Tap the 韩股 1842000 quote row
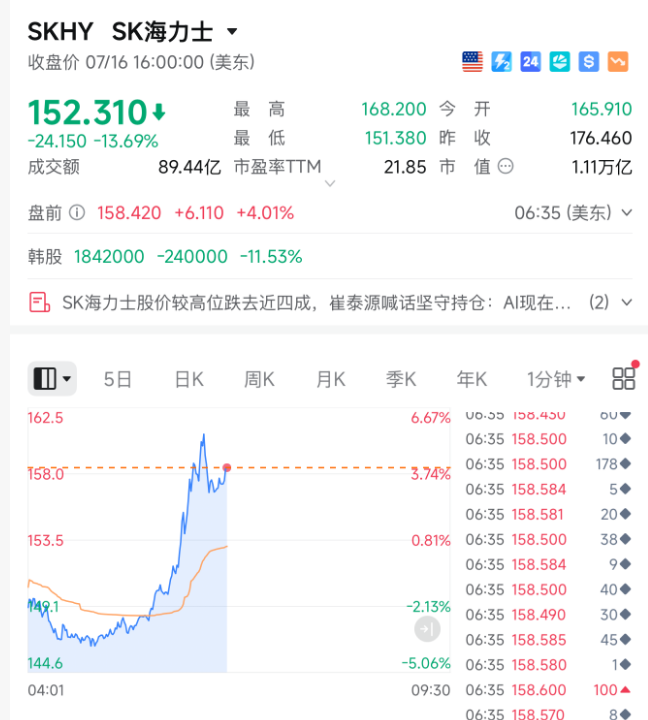Viewport: 648px width, 720px height. coord(330,257)
